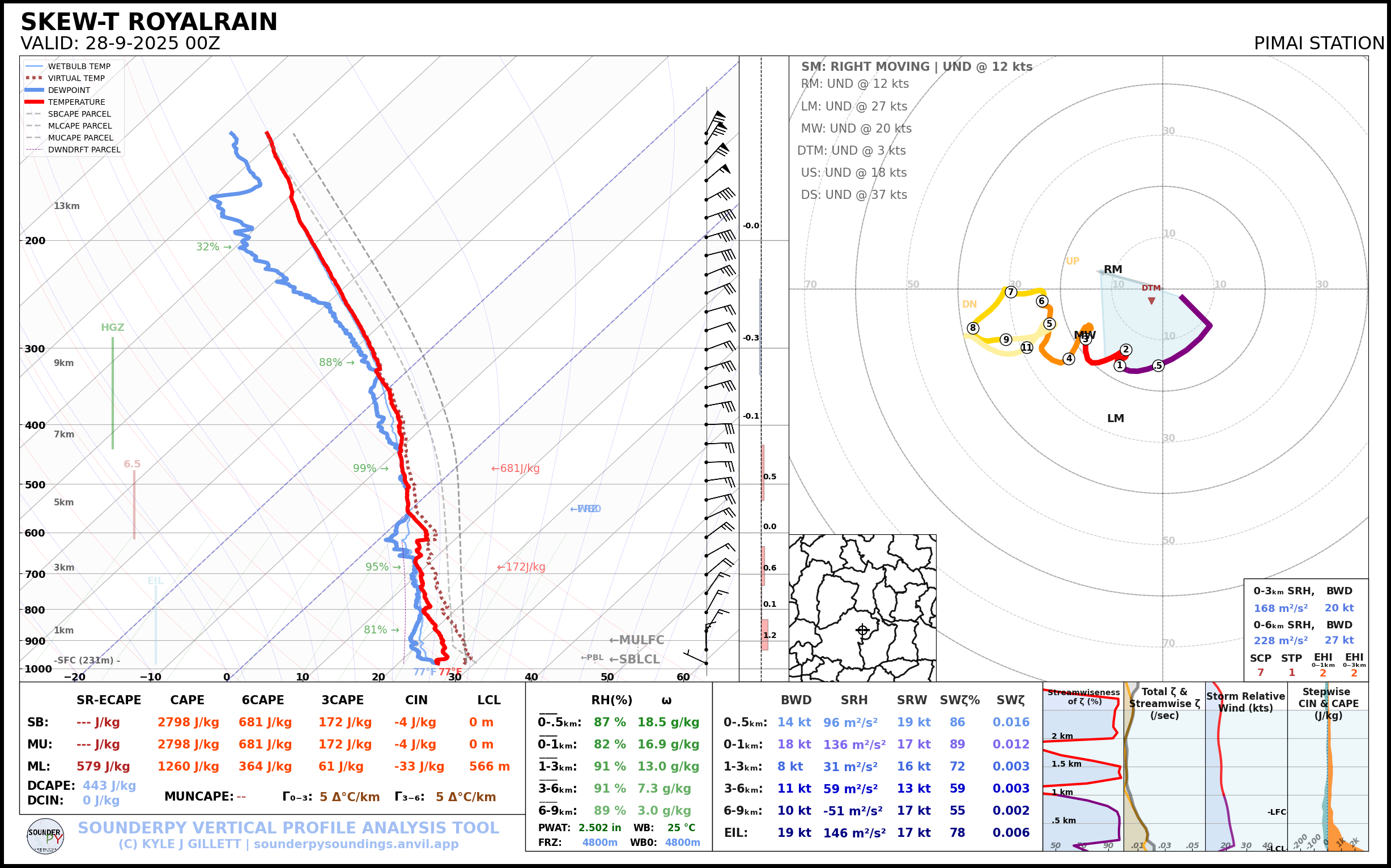Click the SOUNDERPY VERTICAL PROFILE ANALYSIS TOOL title
Screen dimensions: 1391x868
288,828
